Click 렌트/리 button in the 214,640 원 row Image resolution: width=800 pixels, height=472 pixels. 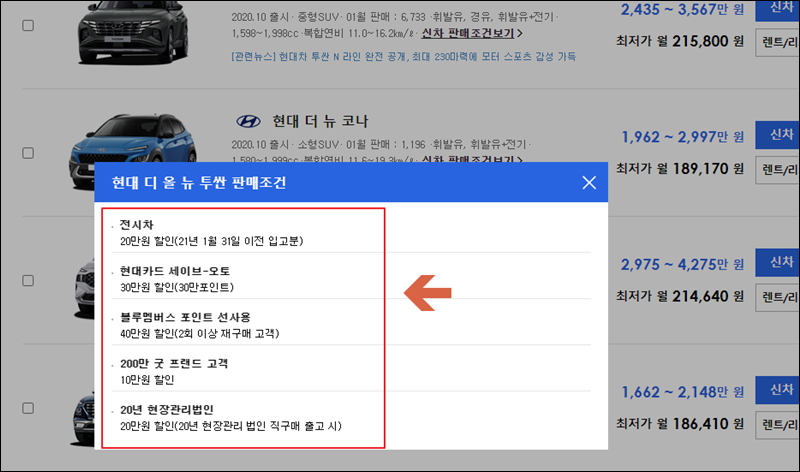pyautogui.click(x=778, y=297)
